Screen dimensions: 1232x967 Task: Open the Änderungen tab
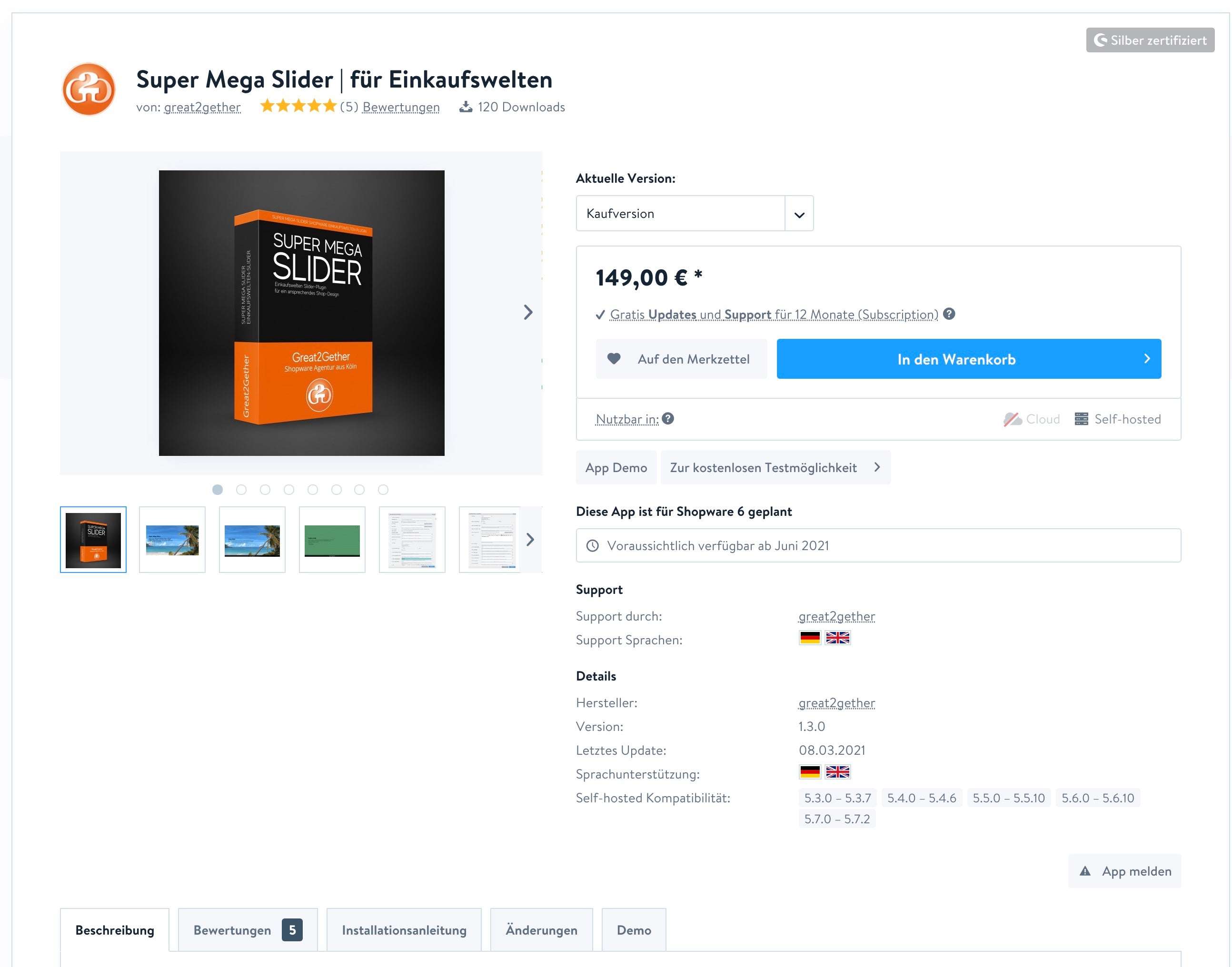(x=541, y=930)
